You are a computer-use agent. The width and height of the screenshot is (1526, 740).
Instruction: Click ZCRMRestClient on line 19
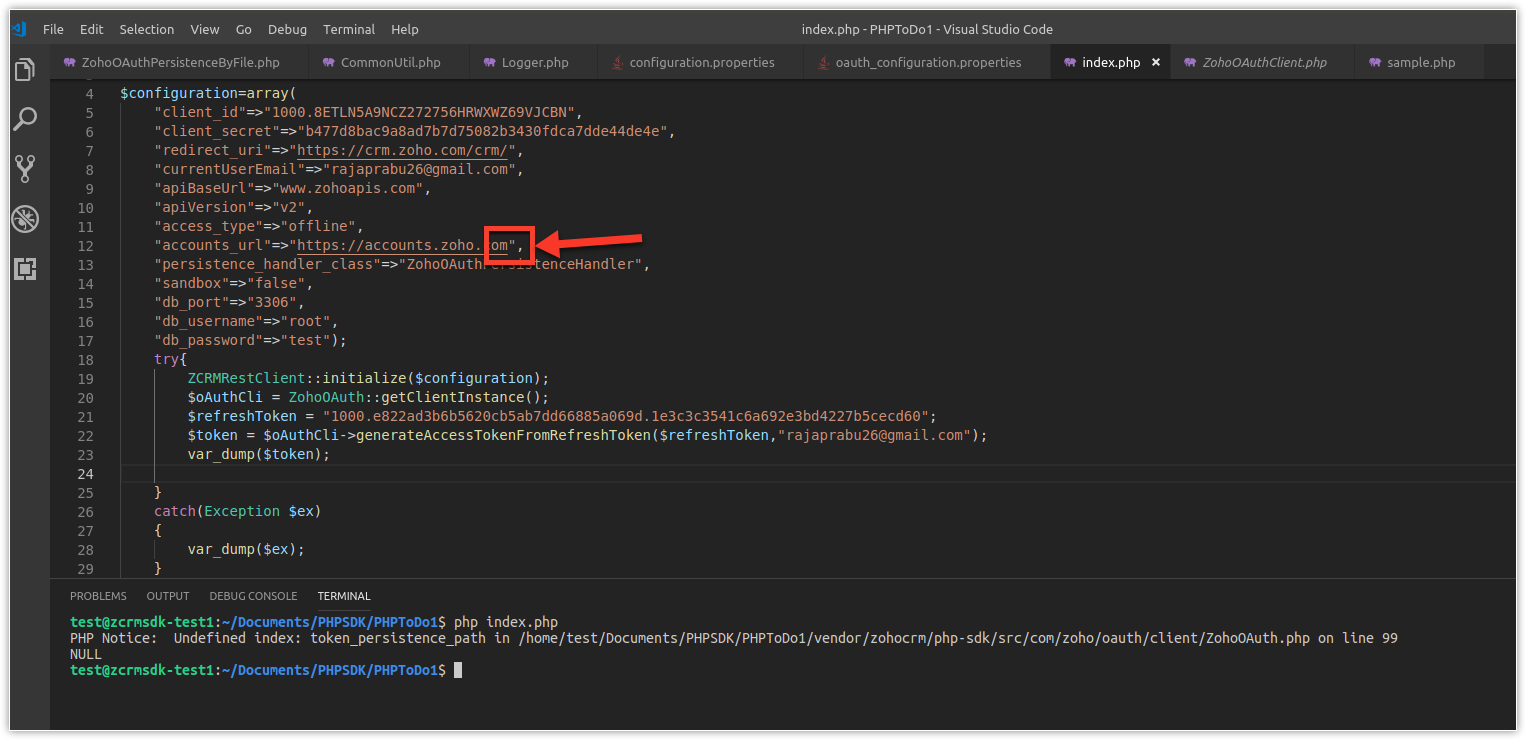click(x=246, y=378)
